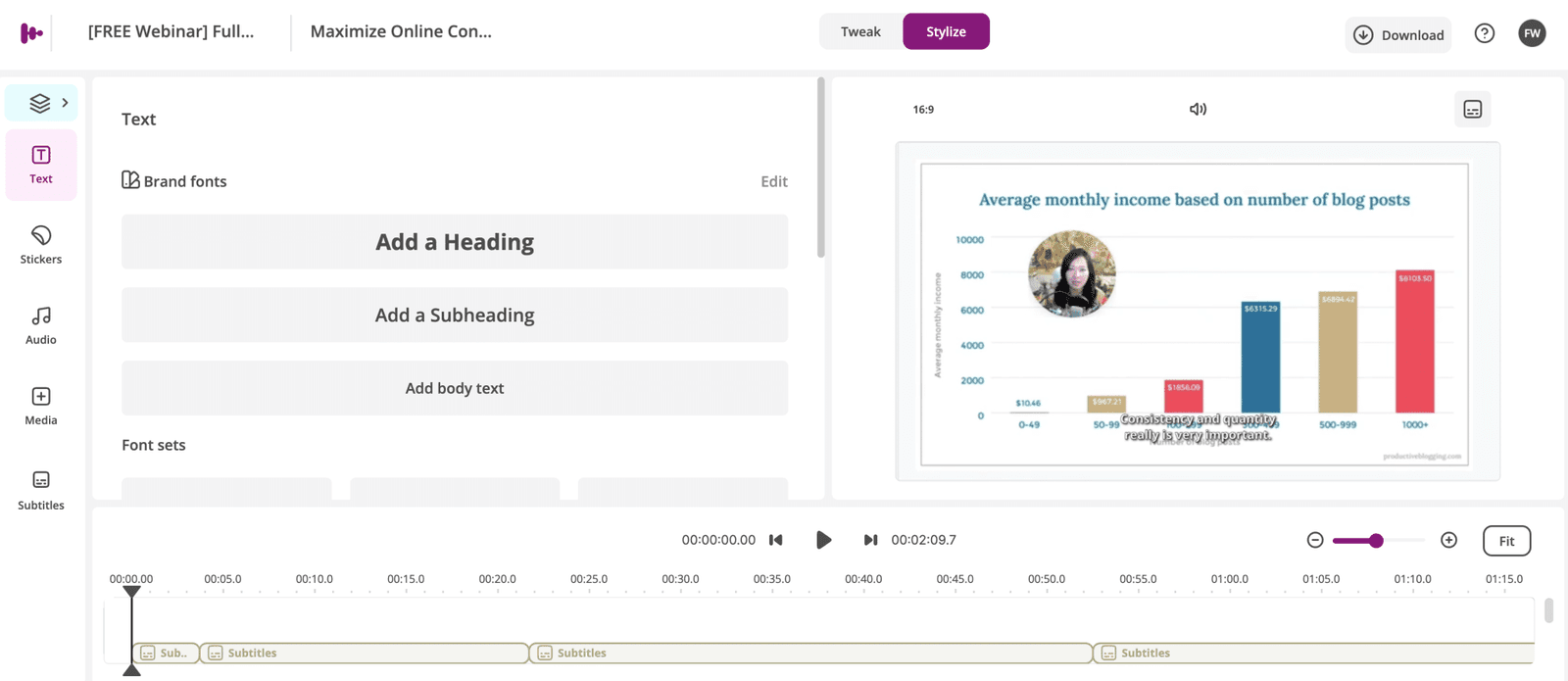The width and height of the screenshot is (1568, 681).
Task: Click the timeline vertical scrollbar
Action: pos(1548,610)
